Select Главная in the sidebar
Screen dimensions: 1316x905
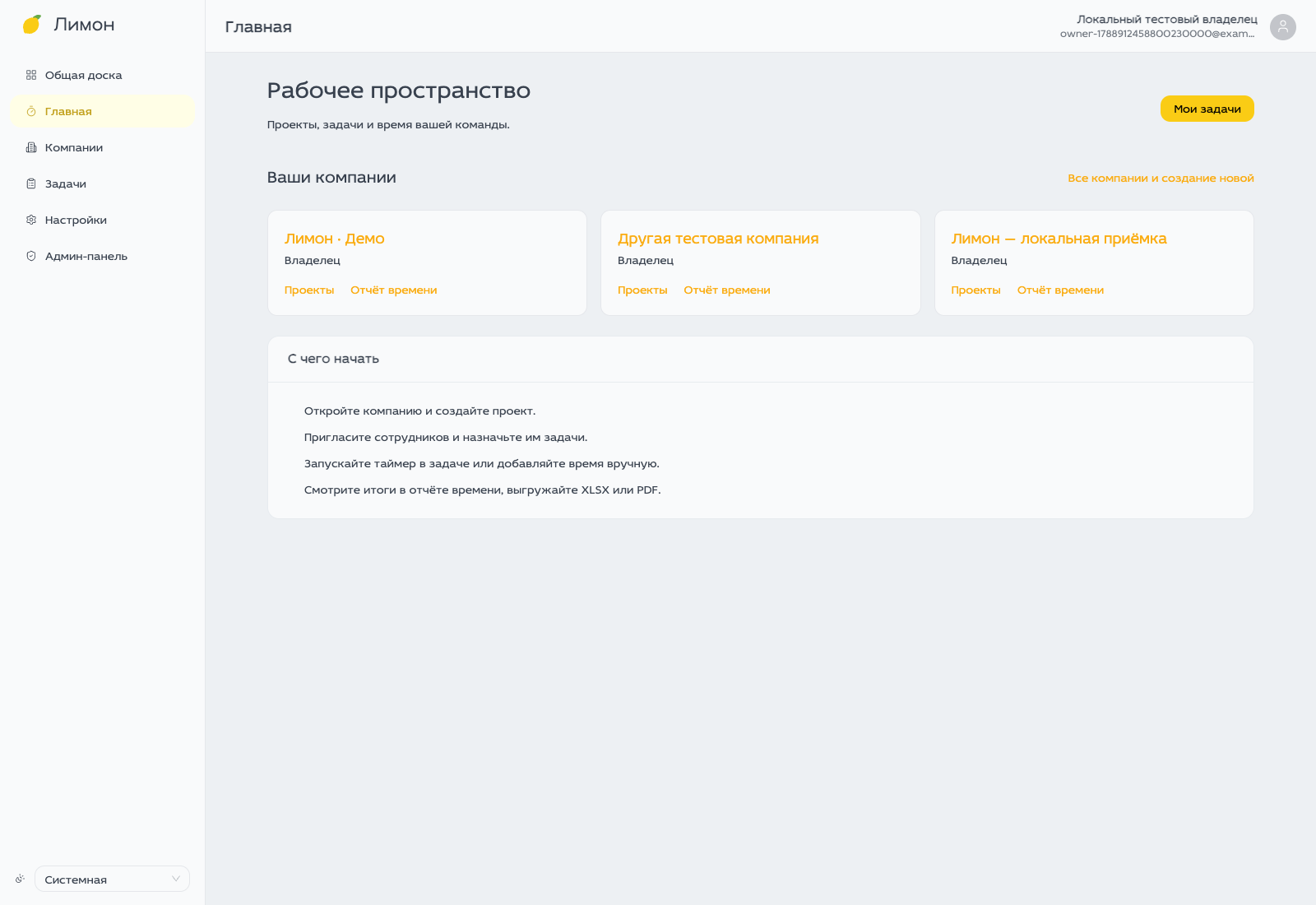pyautogui.click(x=102, y=111)
